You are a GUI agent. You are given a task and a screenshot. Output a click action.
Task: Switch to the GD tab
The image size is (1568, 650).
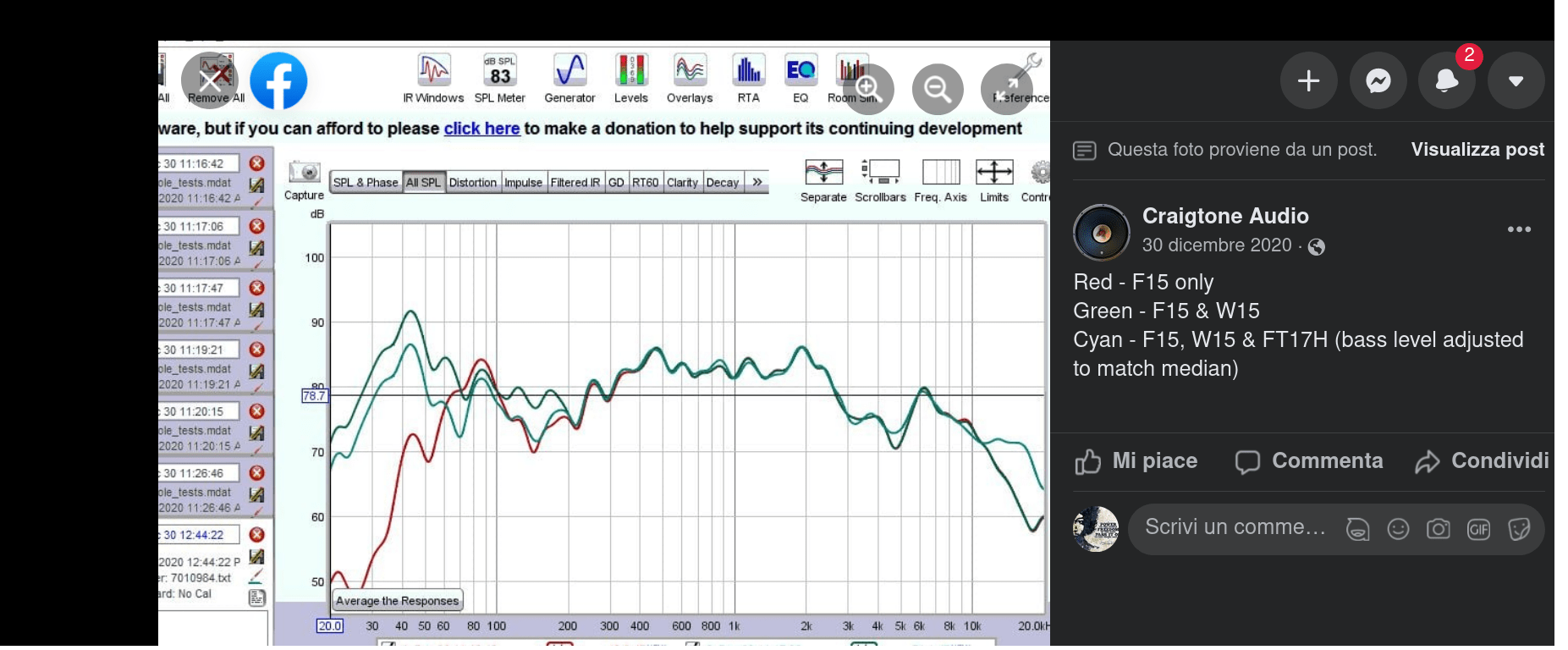click(x=616, y=183)
